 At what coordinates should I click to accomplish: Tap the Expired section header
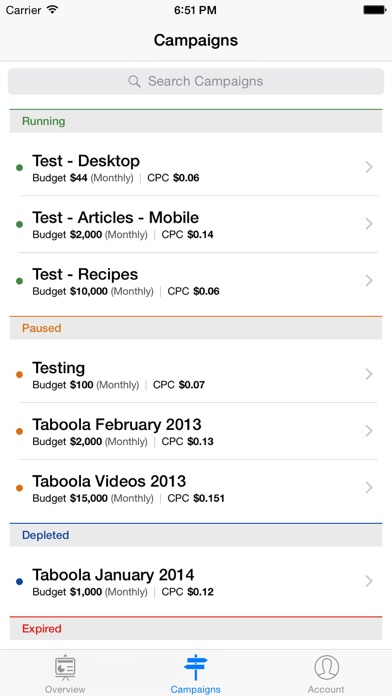(x=196, y=628)
